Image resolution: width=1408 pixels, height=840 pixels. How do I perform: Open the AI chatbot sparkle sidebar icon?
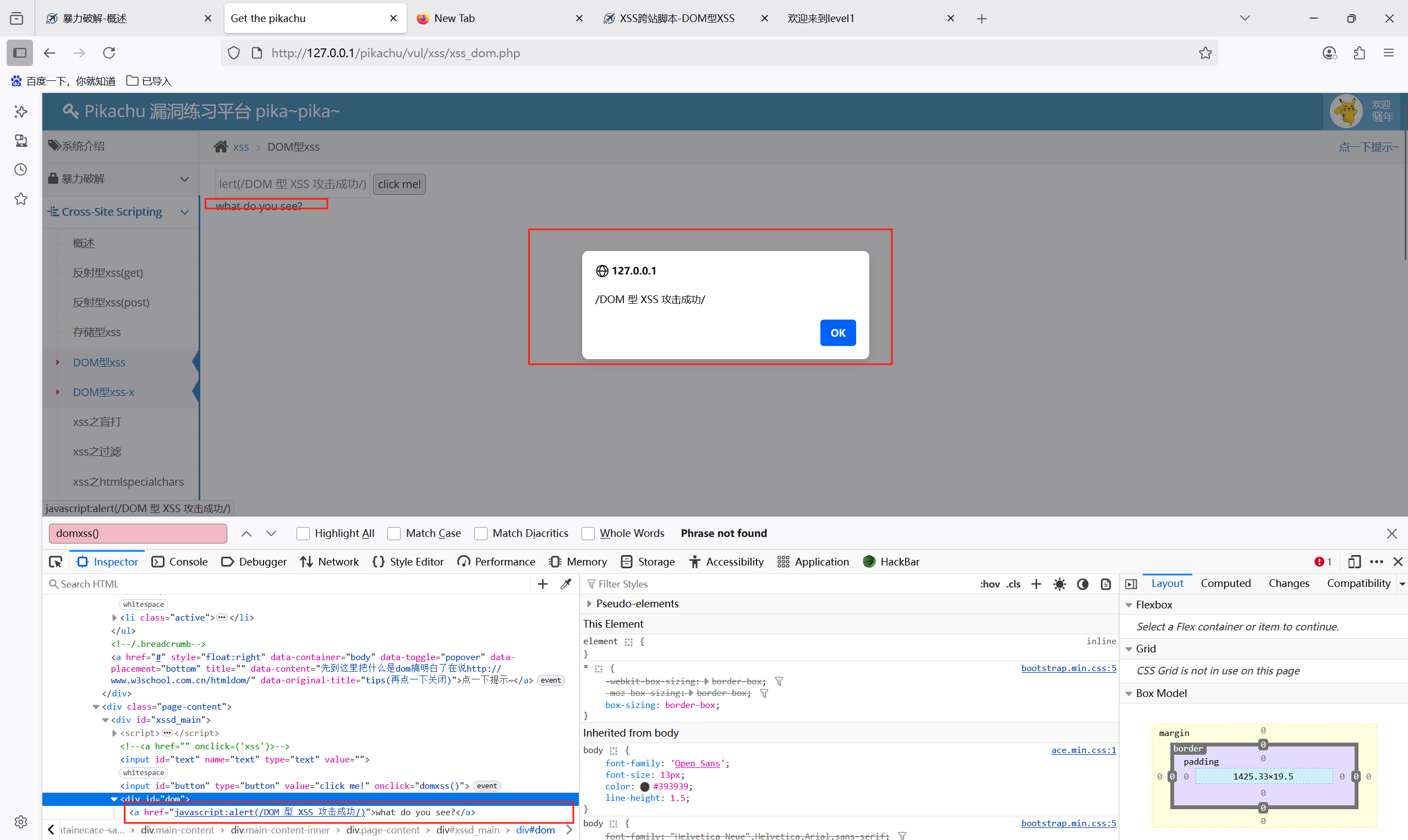click(21, 111)
